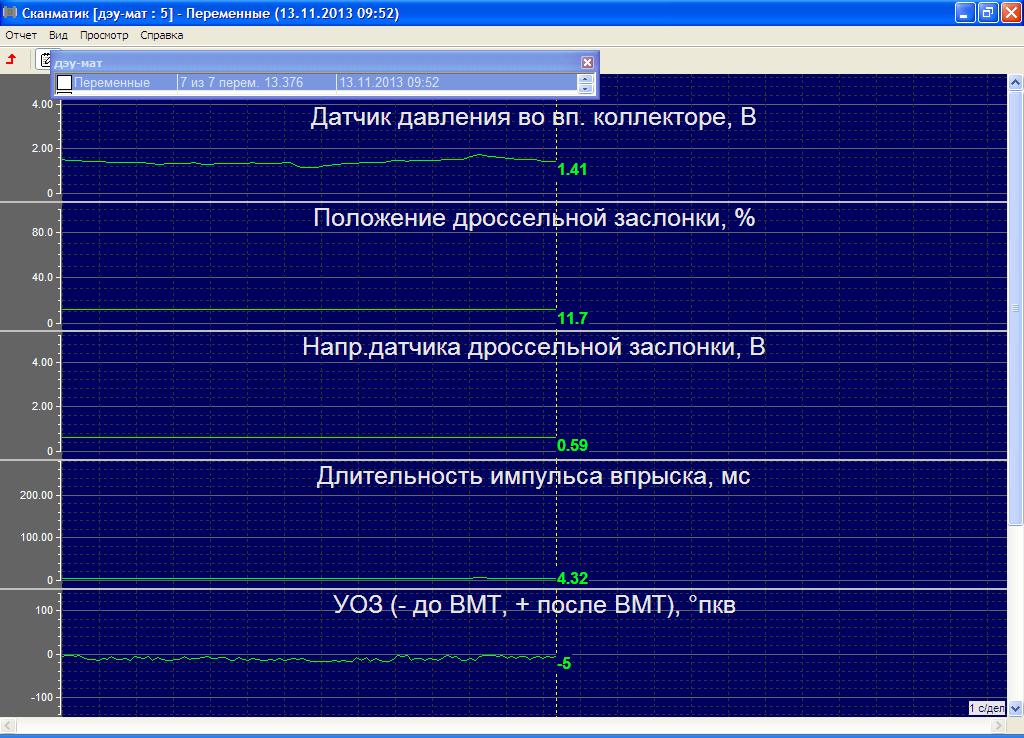Click the vertical scrollbar up arrow
Image resolution: width=1024 pixels, height=738 pixels.
(1016, 82)
